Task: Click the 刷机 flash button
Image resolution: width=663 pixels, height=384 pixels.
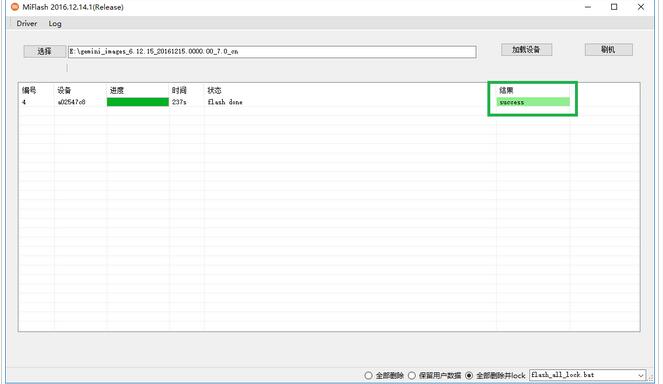Action: coord(608,49)
